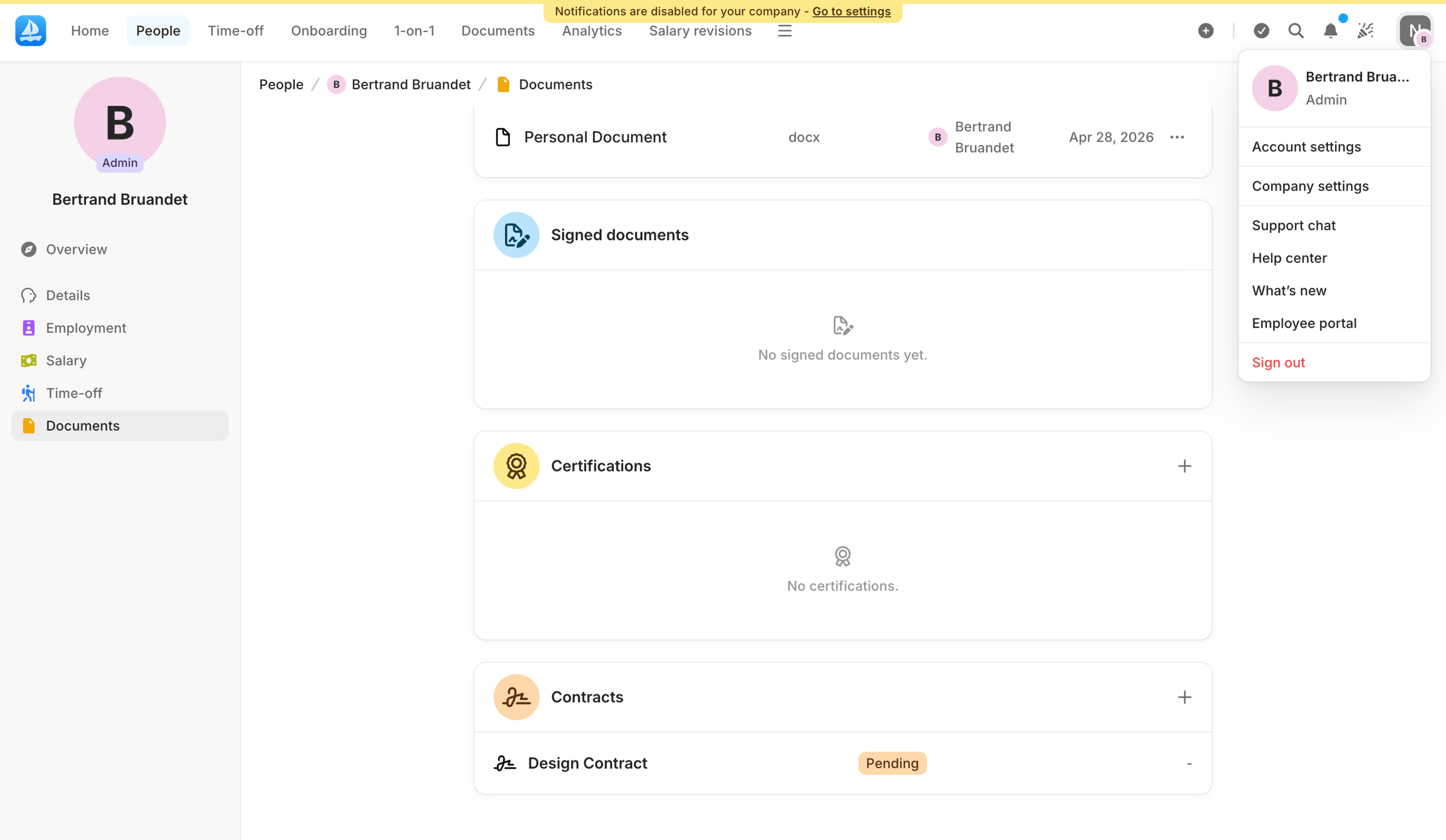Click the Certifications ribbon badge icon
Screen dimensions: 1446x840
point(516,466)
